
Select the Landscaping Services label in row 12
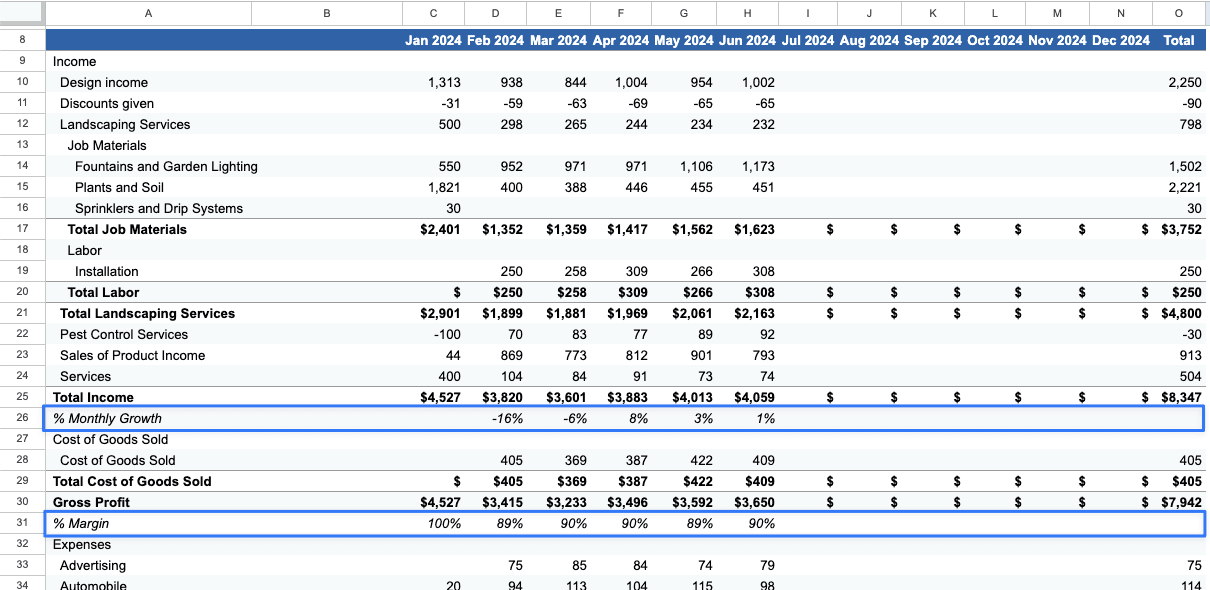point(125,124)
